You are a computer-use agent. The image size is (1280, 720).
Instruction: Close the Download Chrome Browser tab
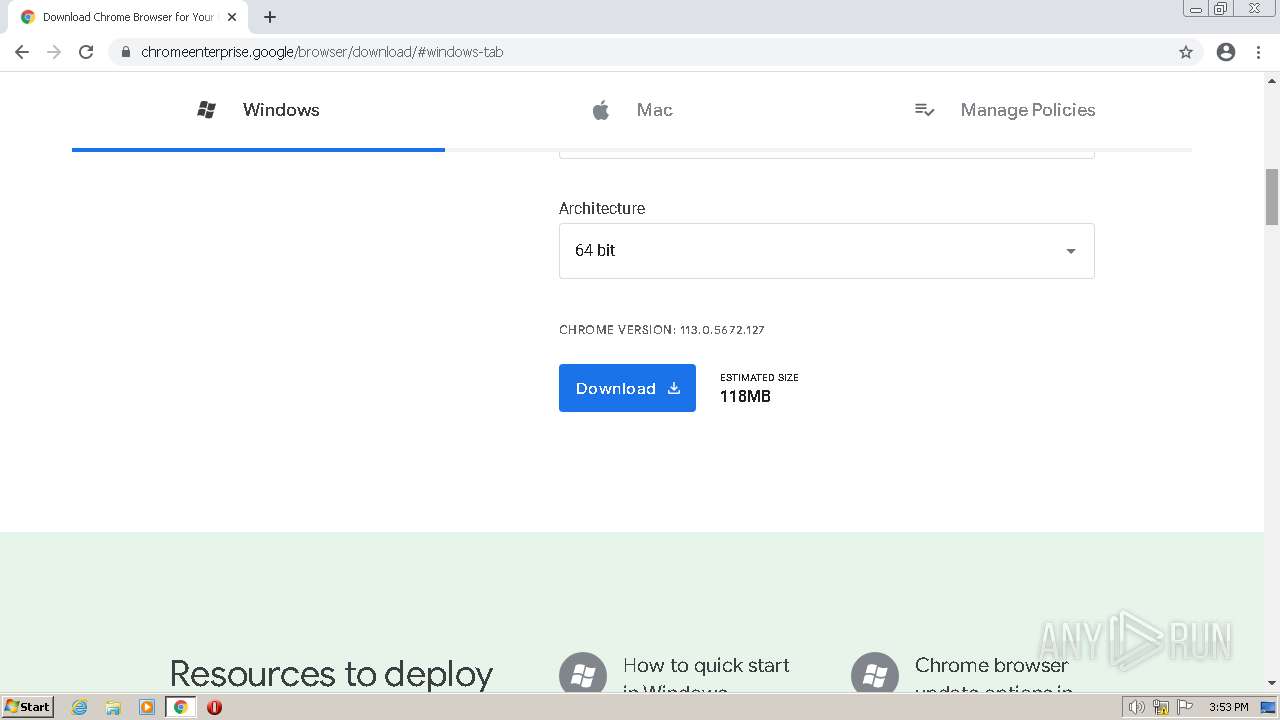coord(232,17)
